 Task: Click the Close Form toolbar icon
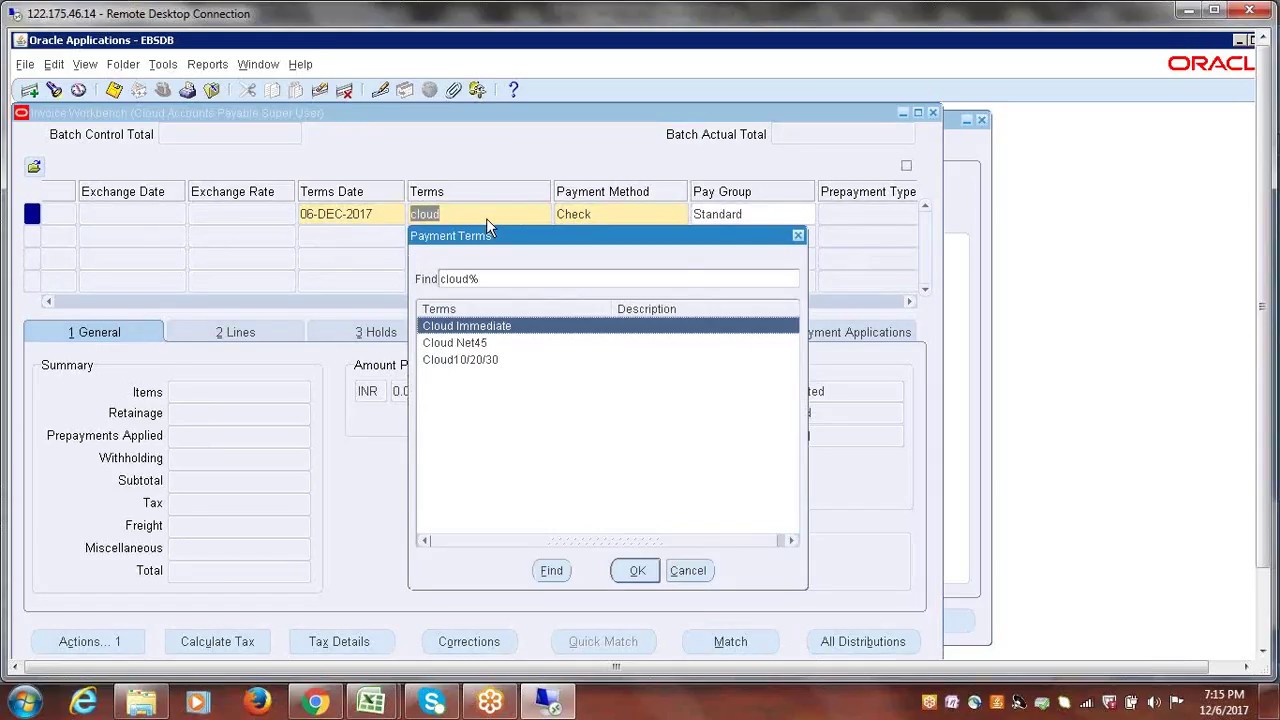pos(212,90)
